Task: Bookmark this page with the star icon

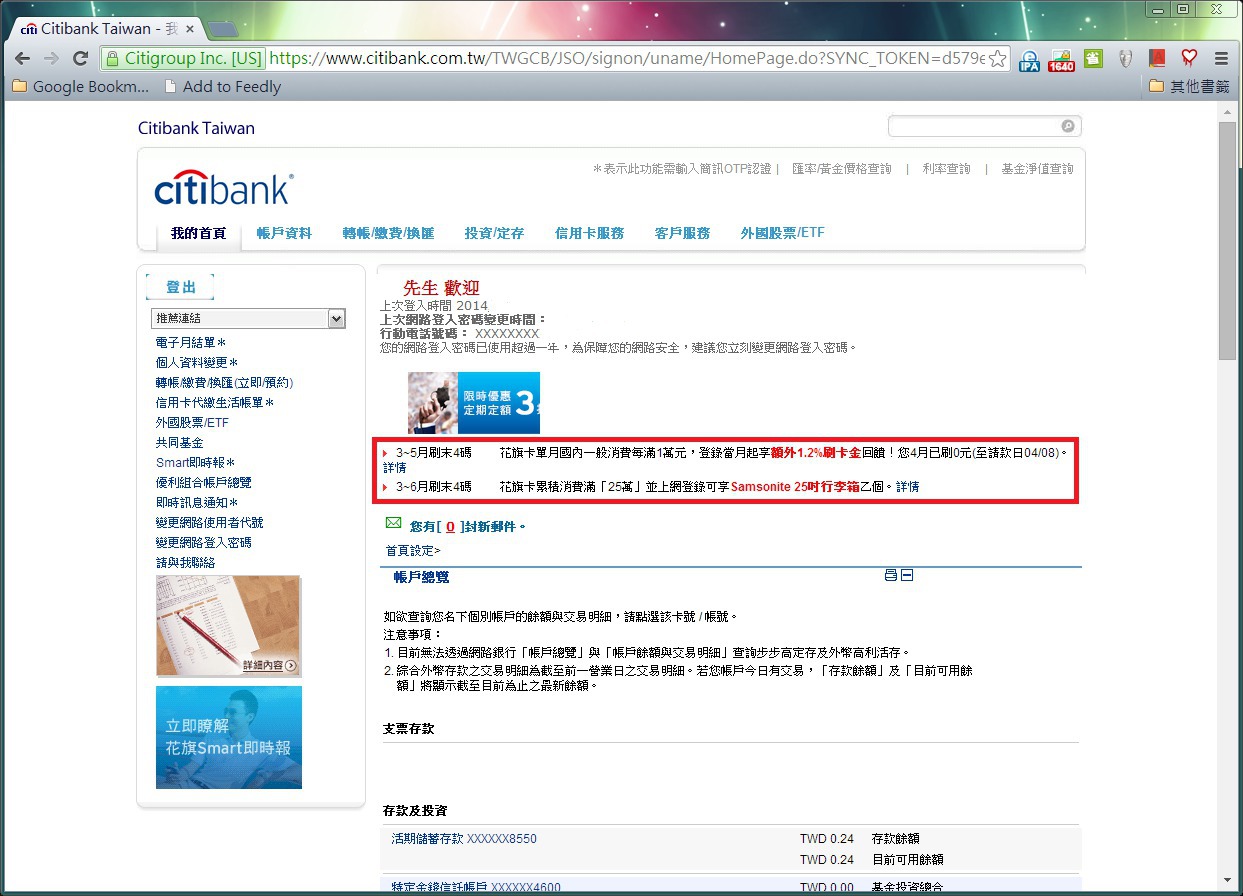Action: tap(997, 59)
